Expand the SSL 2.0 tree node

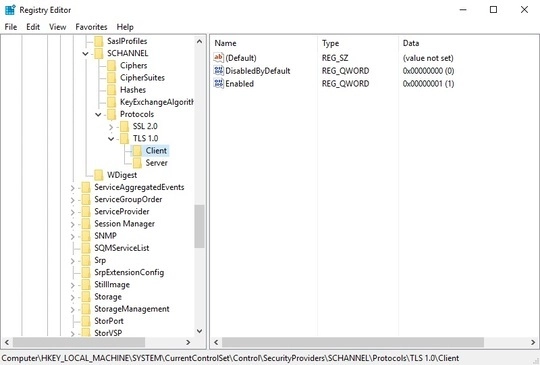point(111,127)
